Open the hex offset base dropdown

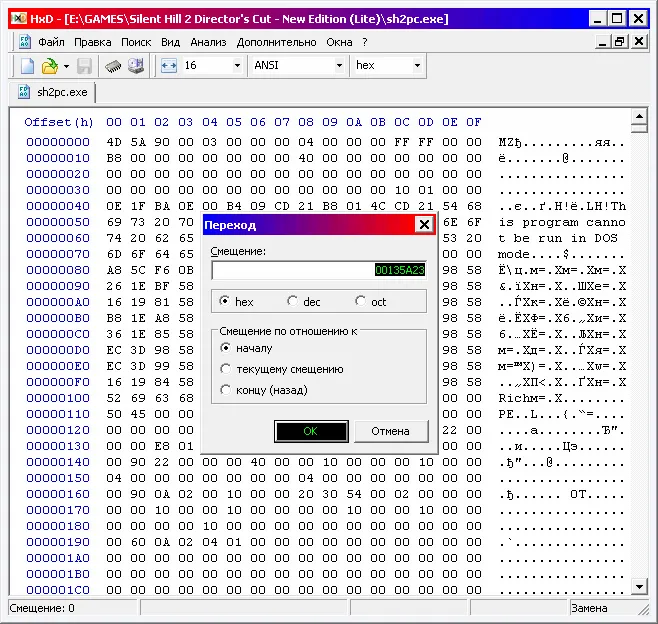(x=416, y=66)
